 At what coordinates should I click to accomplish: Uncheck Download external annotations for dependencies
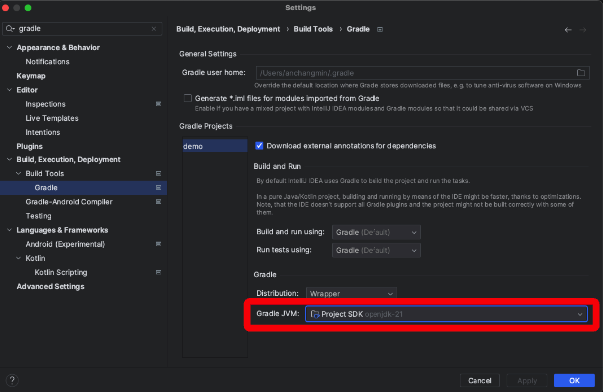pos(259,146)
